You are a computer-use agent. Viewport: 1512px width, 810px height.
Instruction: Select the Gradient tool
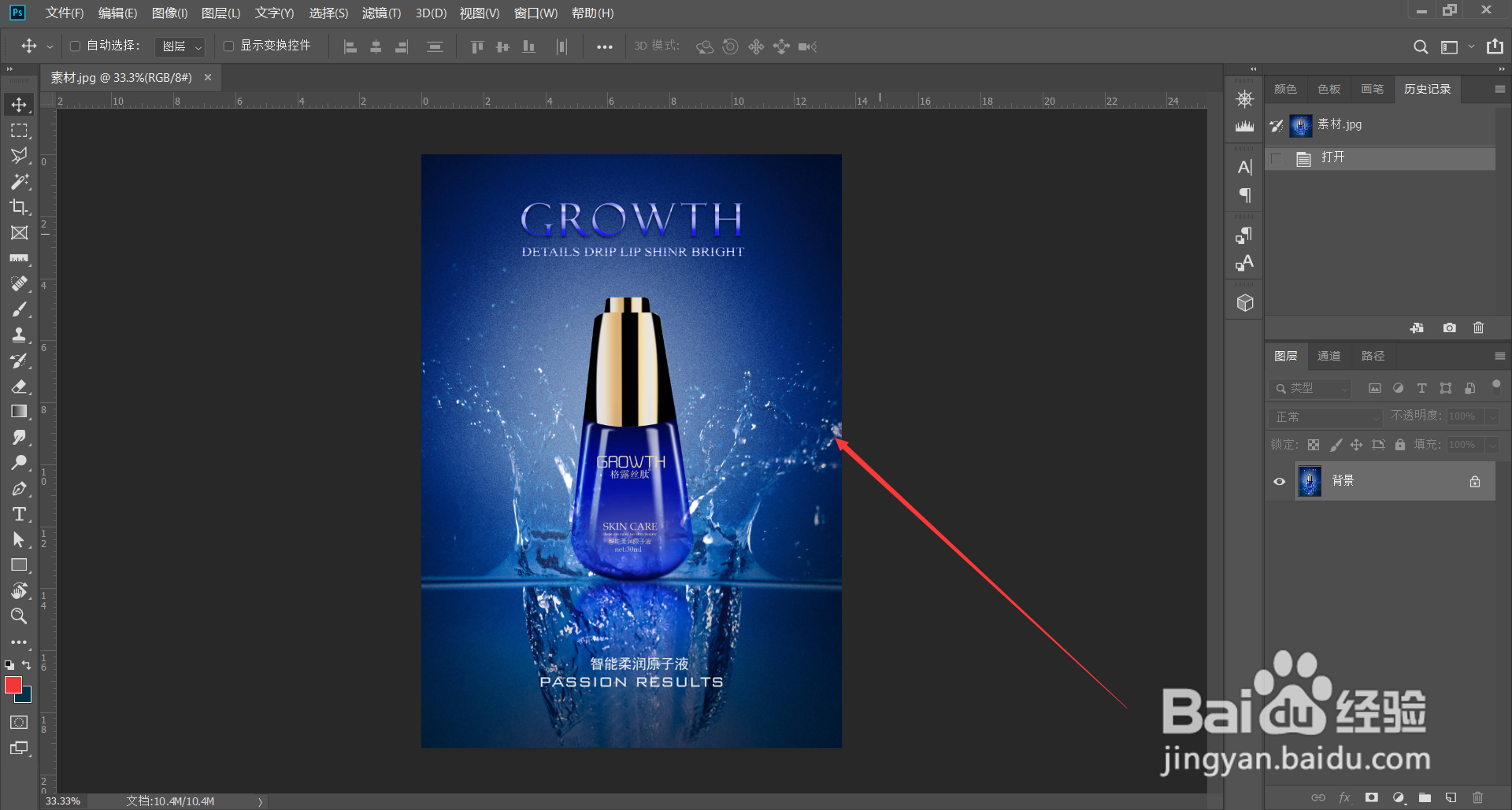click(19, 412)
